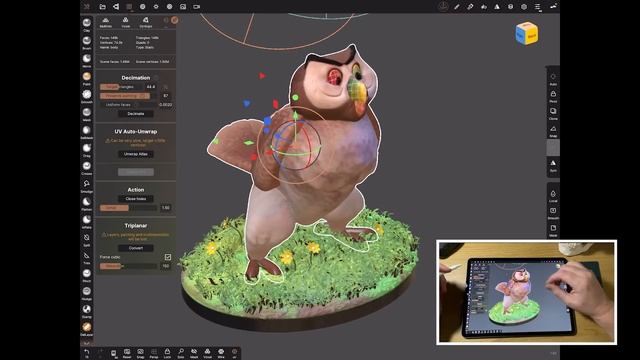Select the DelLayer tool
The width and height of the screenshot is (640, 360).
[87, 329]
